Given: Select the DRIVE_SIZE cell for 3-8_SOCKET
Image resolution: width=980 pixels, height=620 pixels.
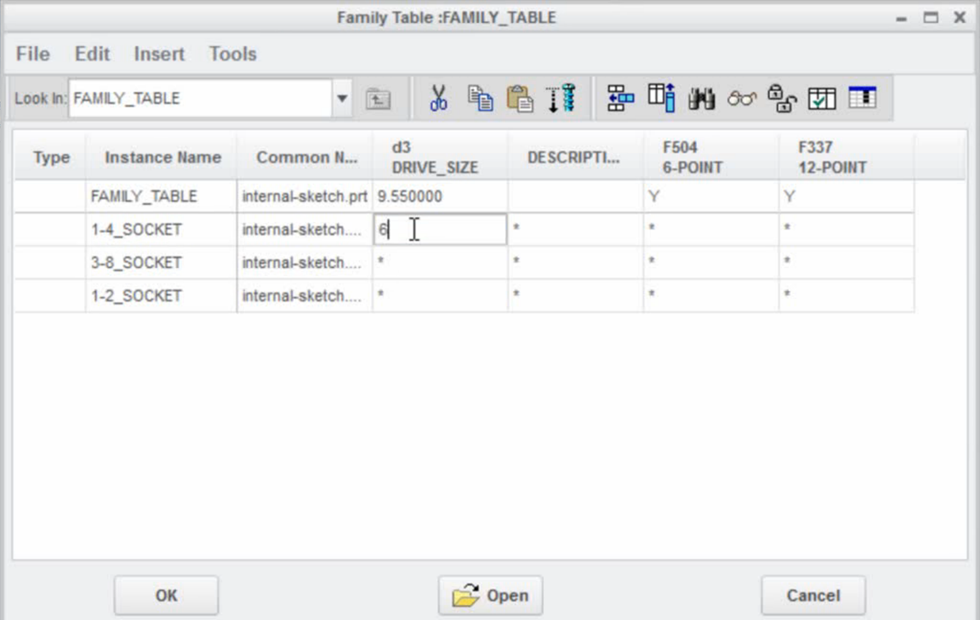Looking at the screenshot, I should [440, 262].
